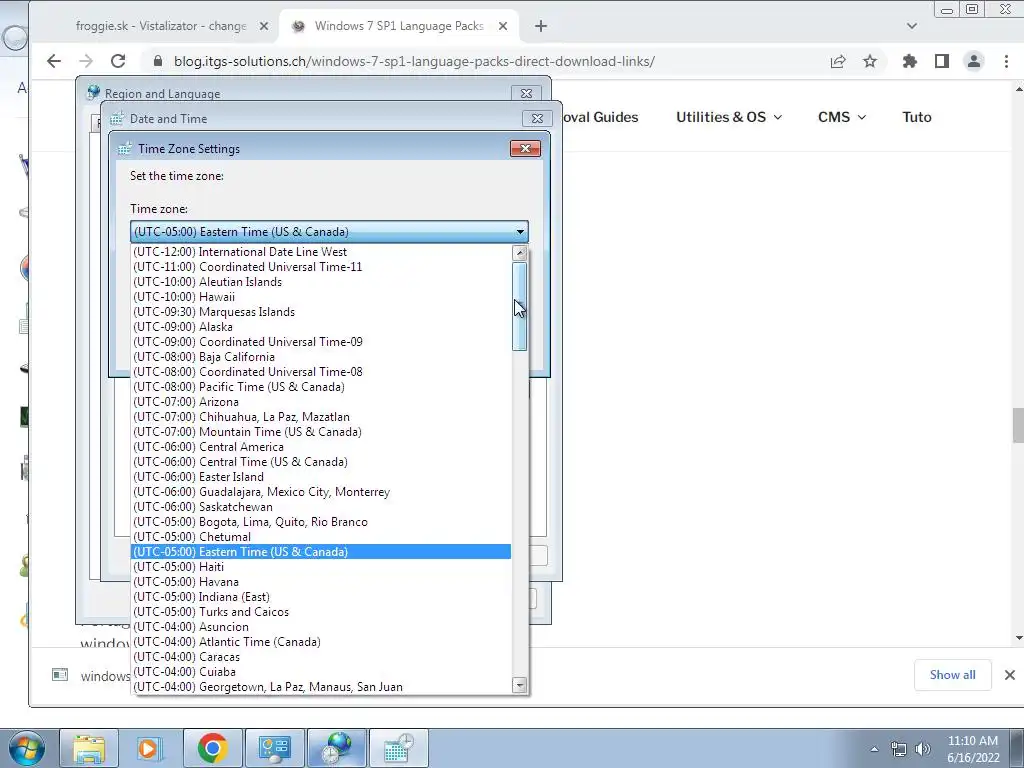
Task: Pick Coordinated Universal Time-08
Action: (321, 372)
